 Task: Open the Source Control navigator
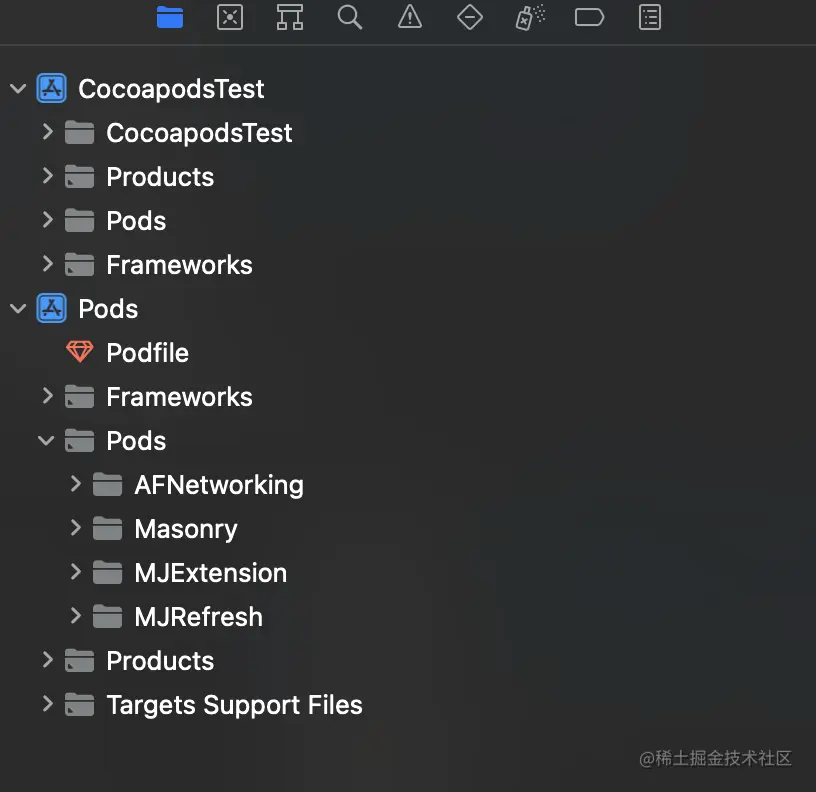[230, 17]
